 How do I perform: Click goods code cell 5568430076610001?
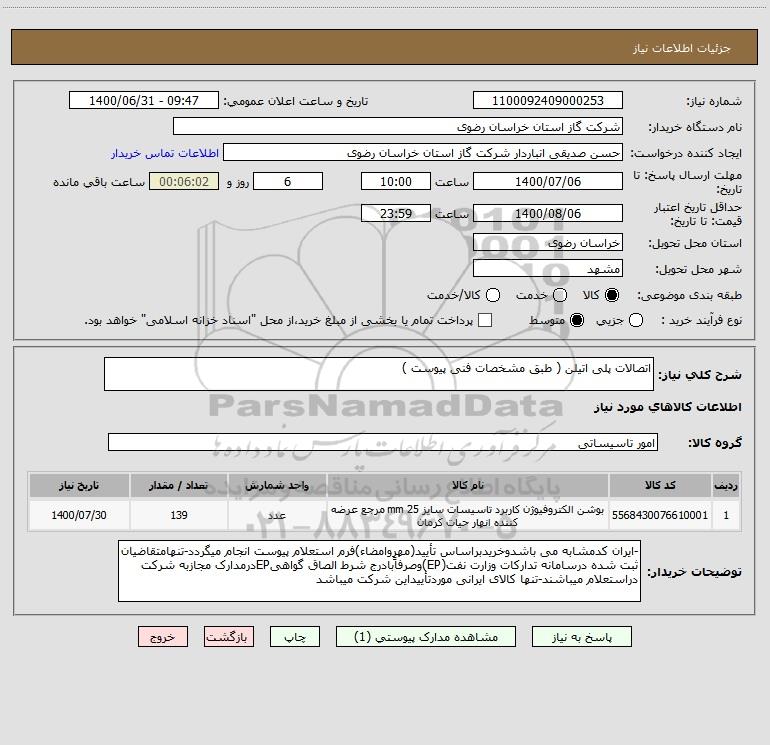click(x=660, y=515)
